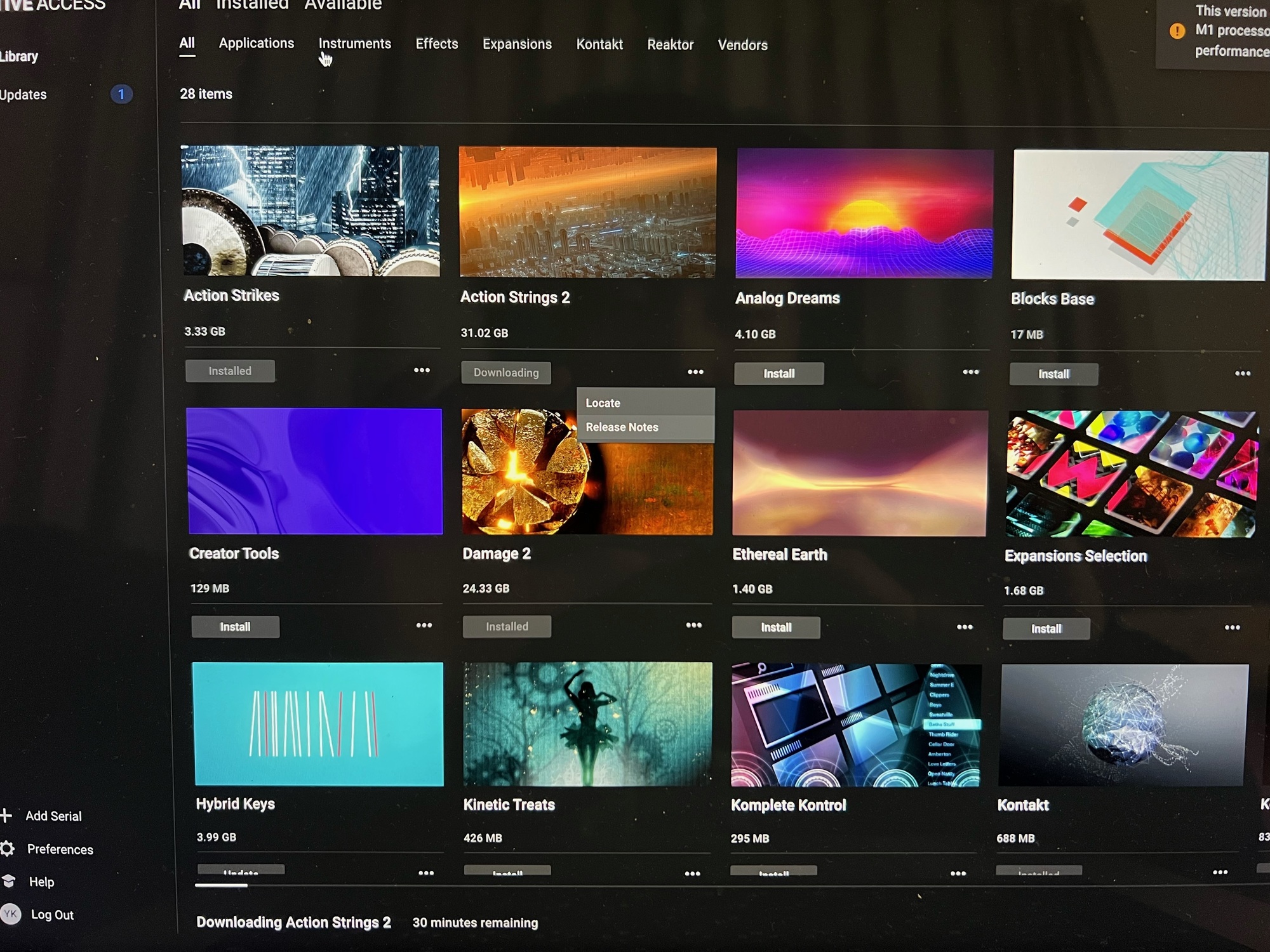Open more options for Kontakt

tap(1220, 873)
